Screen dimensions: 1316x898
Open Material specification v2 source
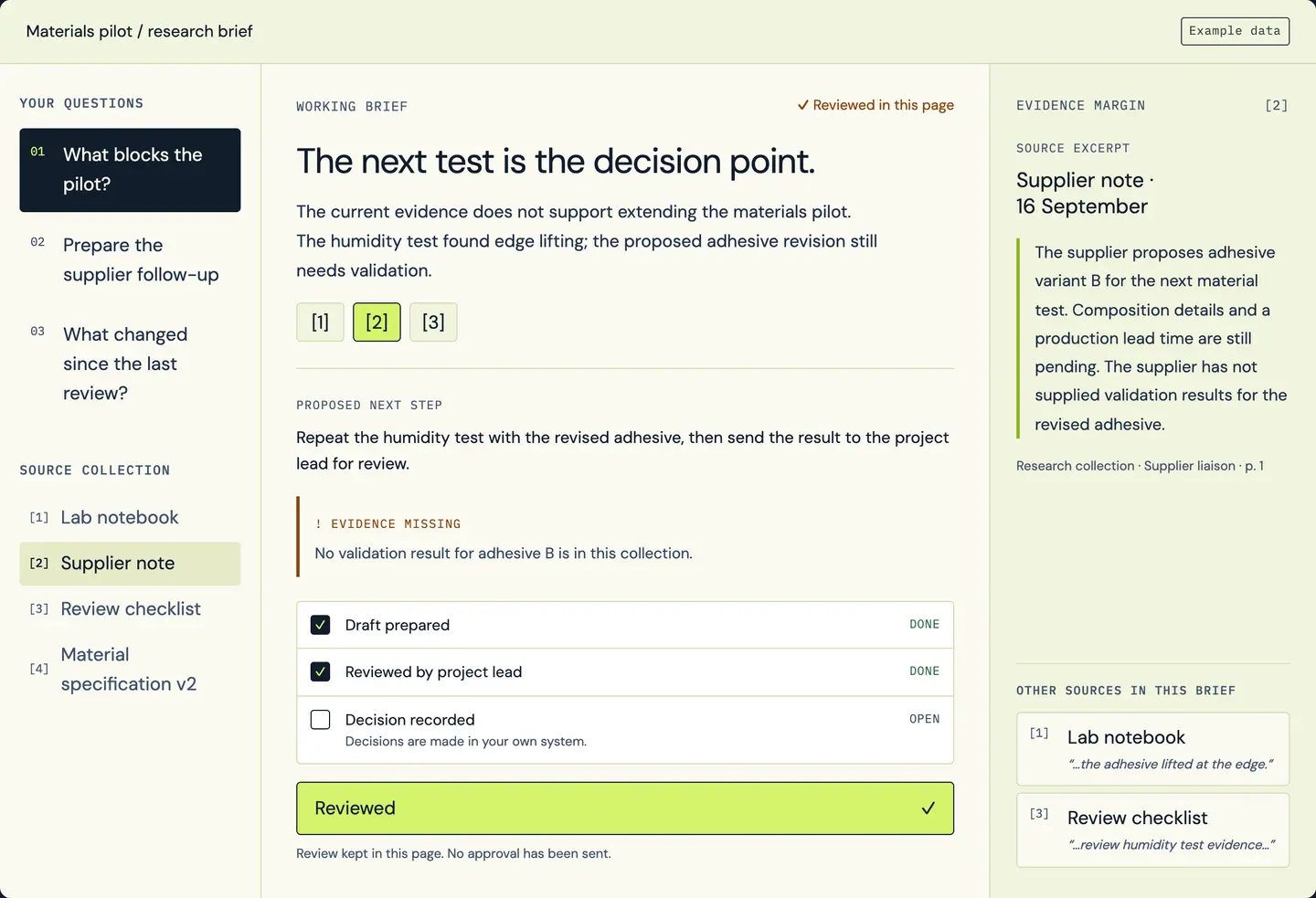(x=130, y=670)
